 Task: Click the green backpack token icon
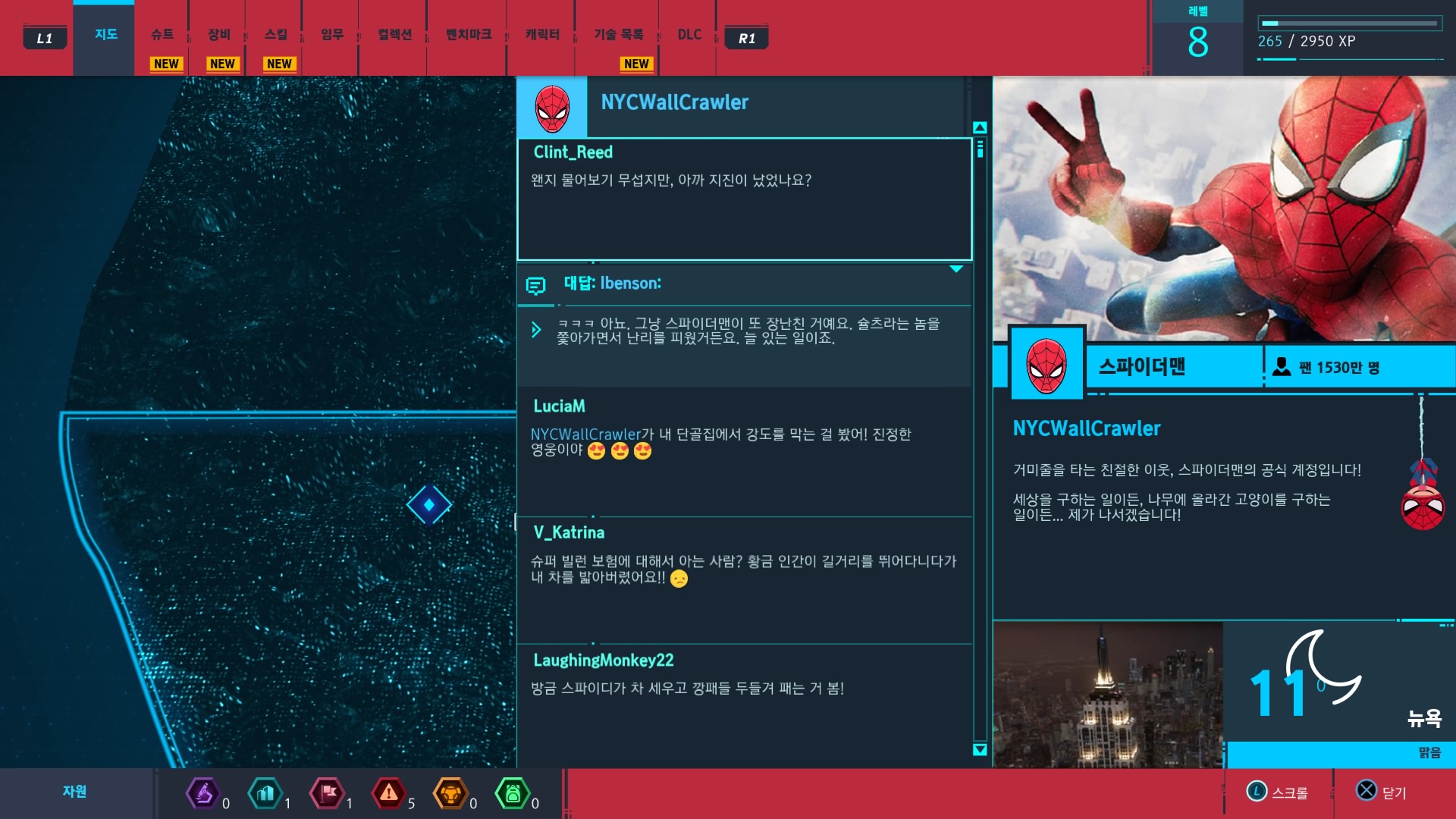tap(513, 794)
